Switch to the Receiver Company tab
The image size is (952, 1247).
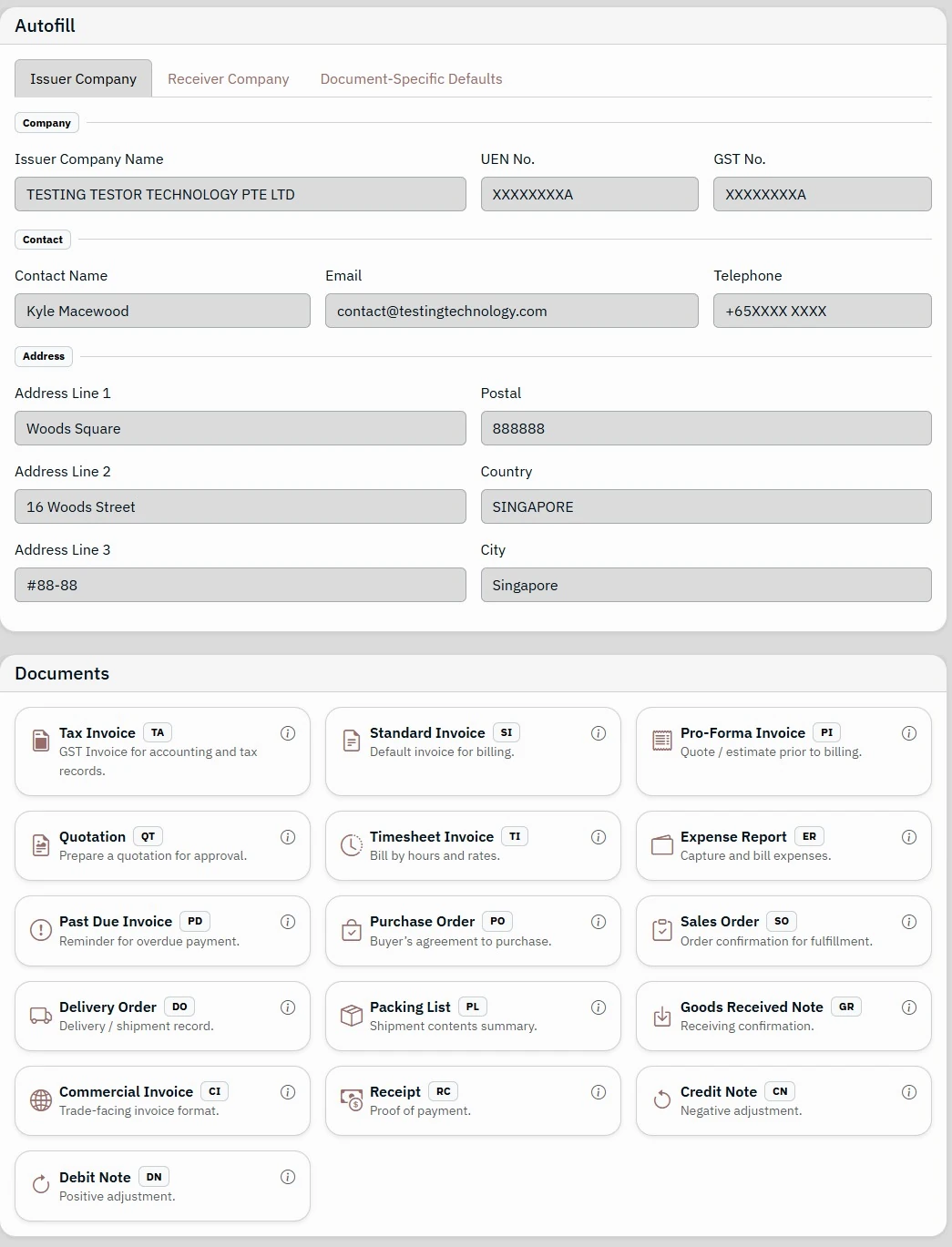click(228, 79)
